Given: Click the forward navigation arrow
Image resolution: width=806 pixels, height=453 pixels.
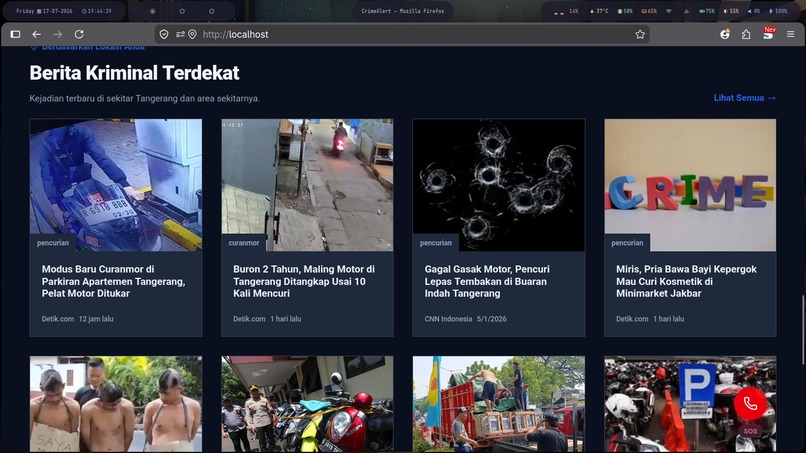Looking at the screenshot, I should 58,34.
